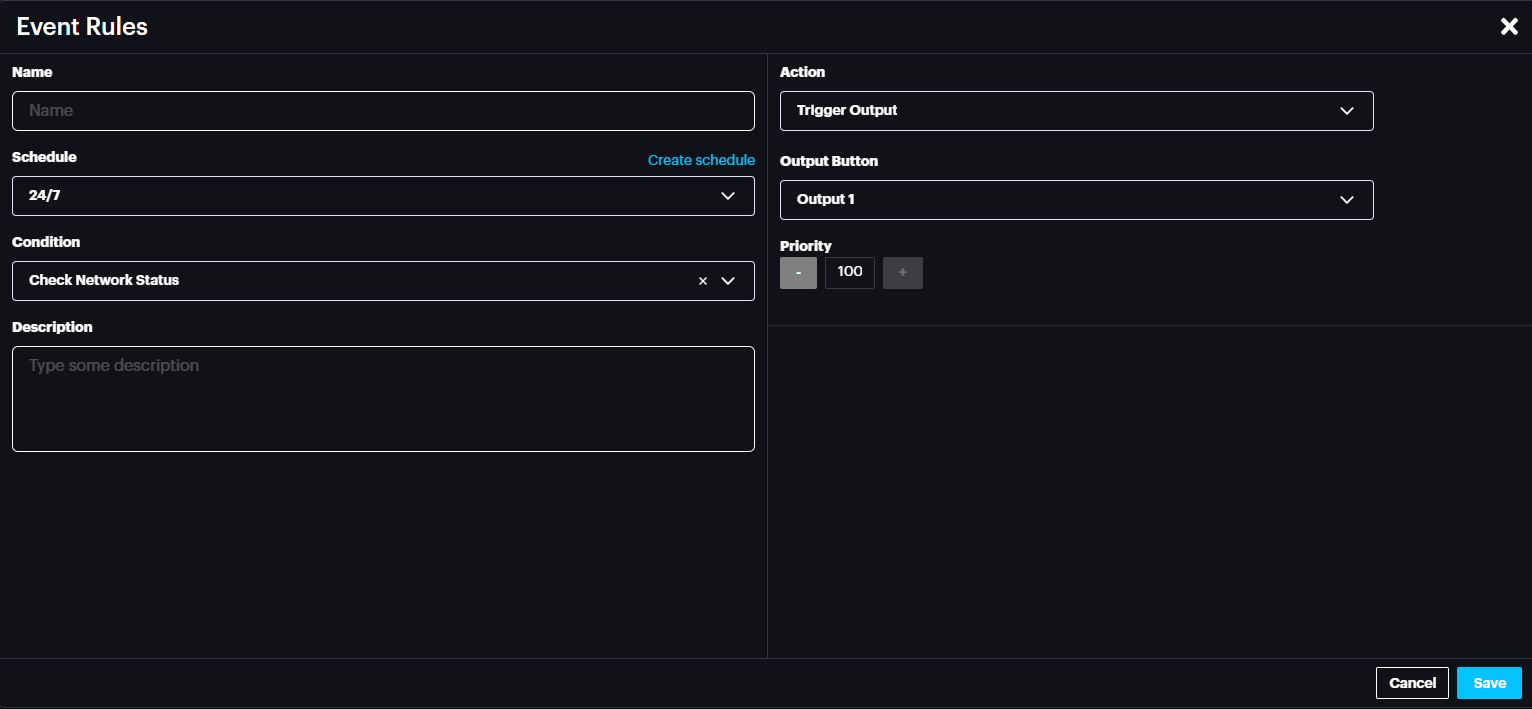This screenshot has height=709, width=1532.
Task: Clear the Check Network Status condition
Action: (702, 281)
